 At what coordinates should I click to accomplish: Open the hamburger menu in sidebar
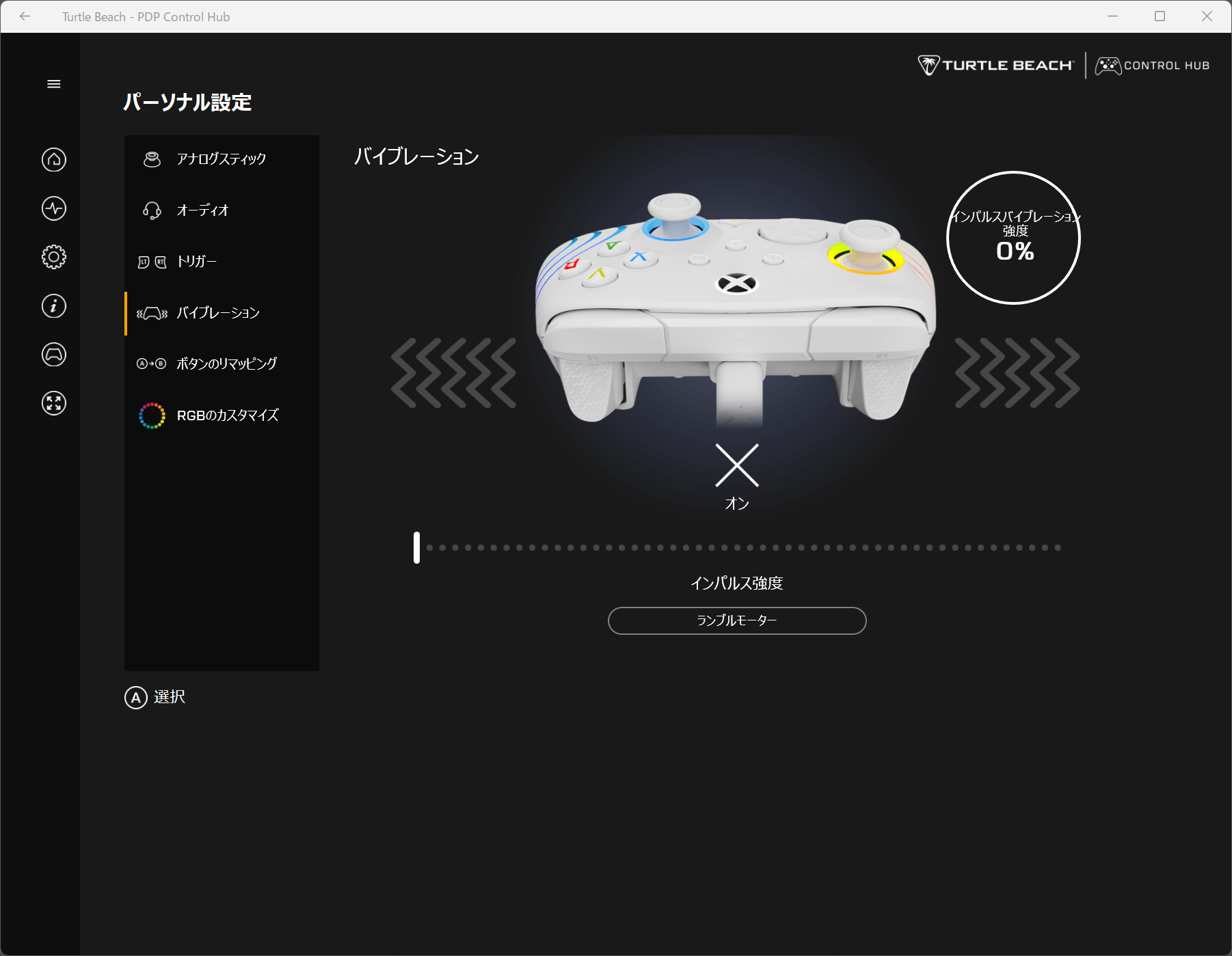tap(53, 84)
